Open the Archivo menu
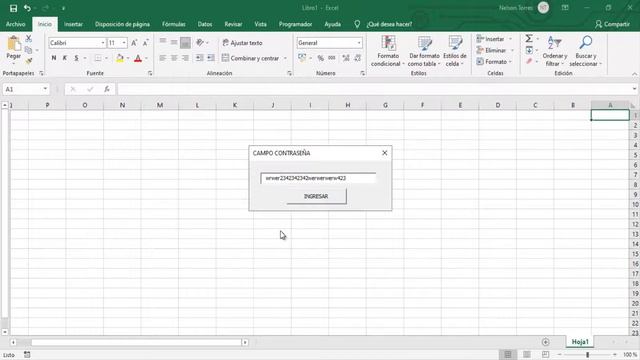Screen dimensions: 640x360 pos(16,24)
